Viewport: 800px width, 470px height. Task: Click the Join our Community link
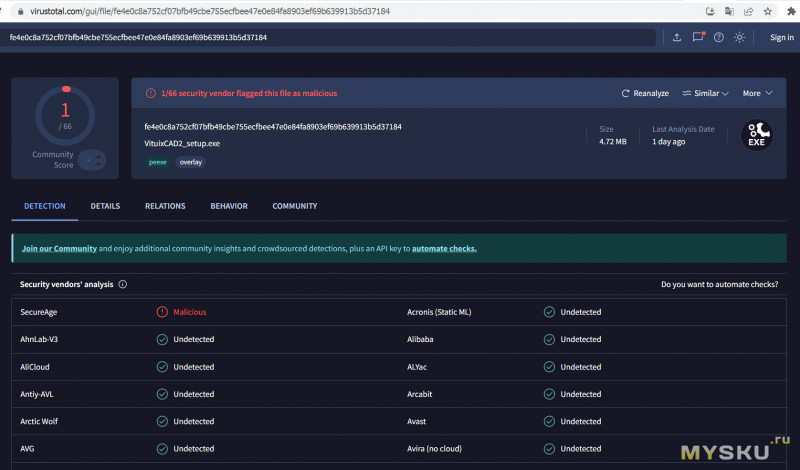pos(59,248)
